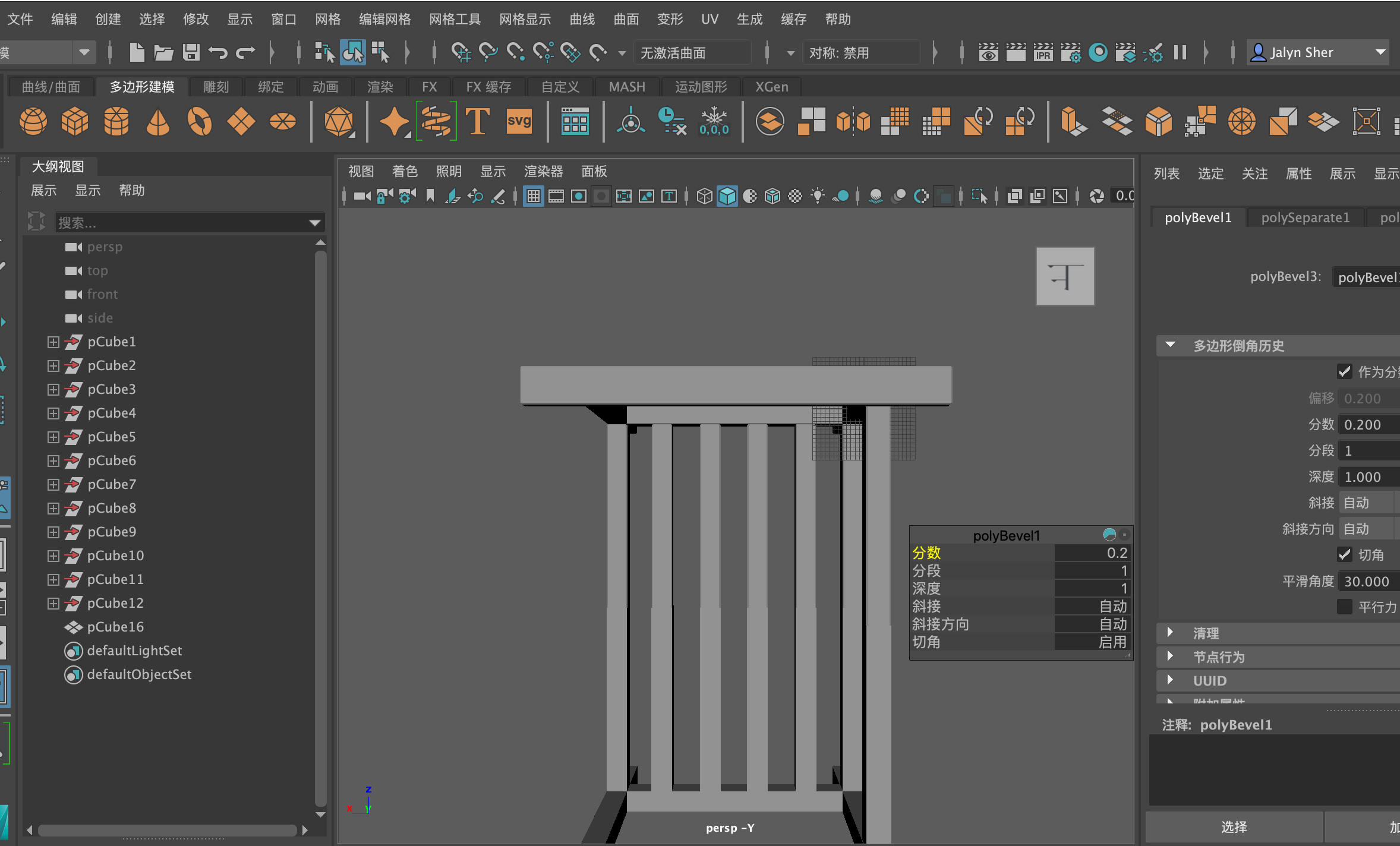The height and width of the screenshot is (846, 1400).
Task: Click the IPR render icon
Action: tap(1043, 52)
